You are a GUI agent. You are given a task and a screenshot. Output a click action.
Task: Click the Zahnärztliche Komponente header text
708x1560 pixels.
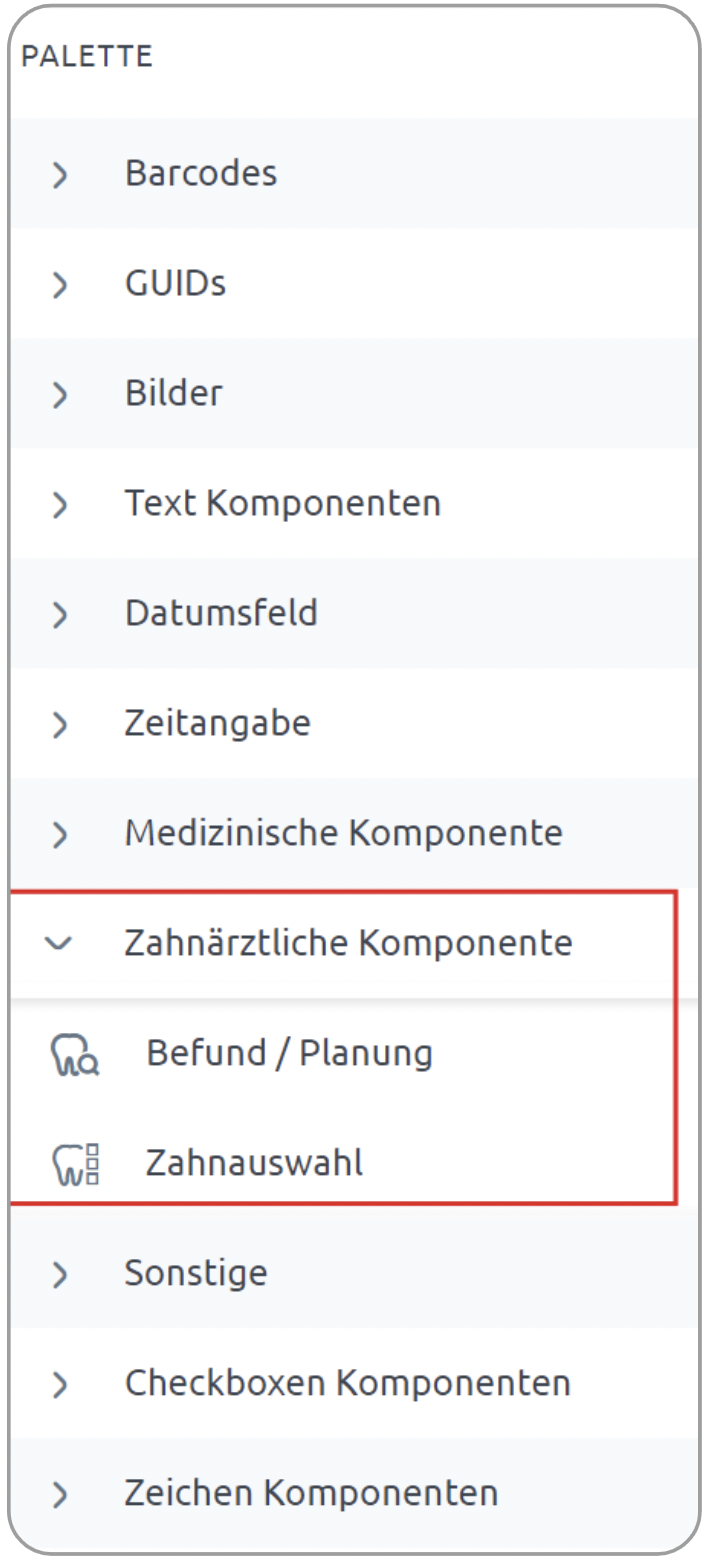click(348, 942)
